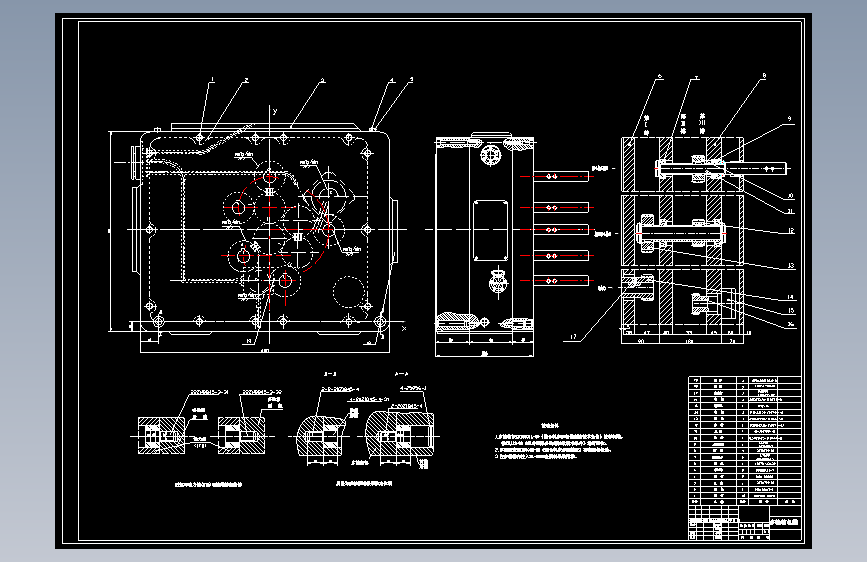867x562 pixels.
Task: Click balloon number 1 above gearbox view
Action: pyautogui.click(x=213, y=80)
